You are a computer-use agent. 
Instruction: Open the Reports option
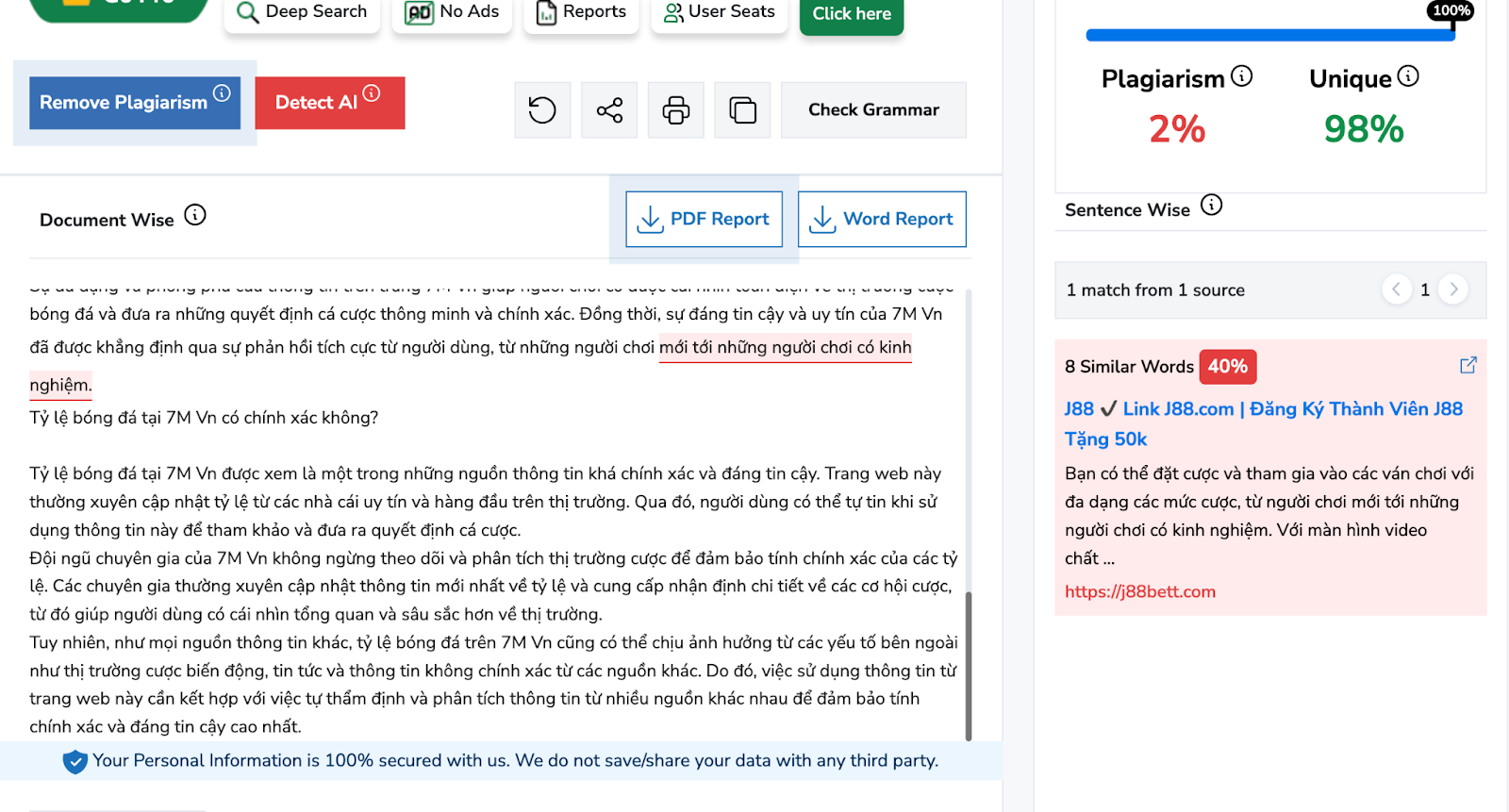click(x=581, y=12)
